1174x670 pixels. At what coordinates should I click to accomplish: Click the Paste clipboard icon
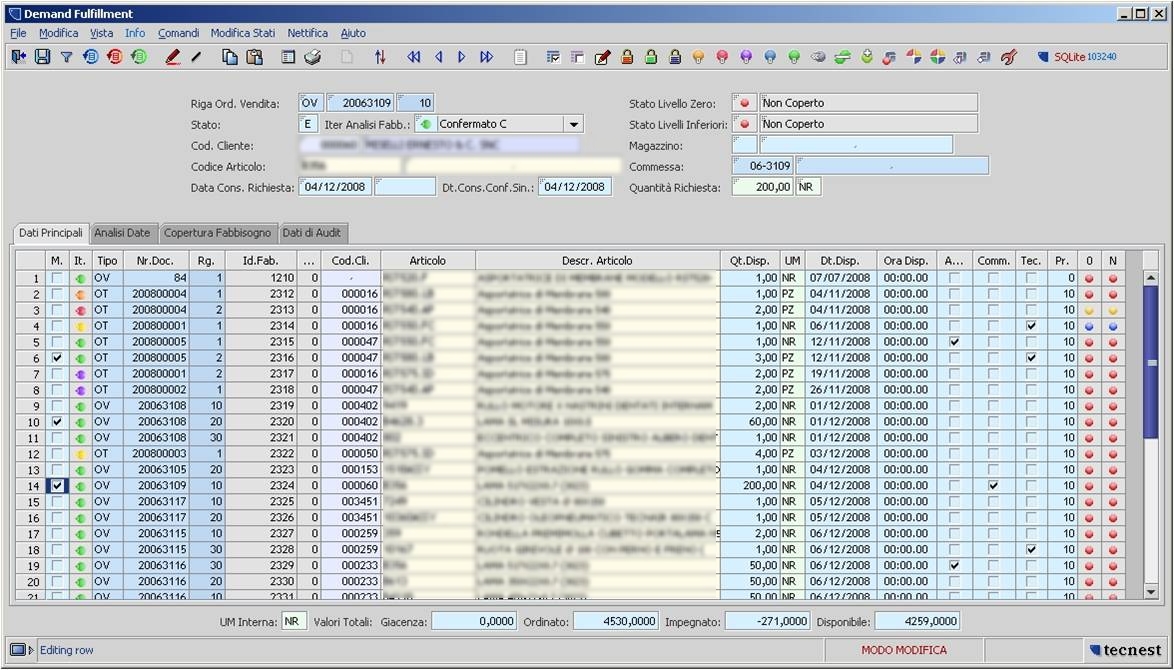[x=255, y=57]
